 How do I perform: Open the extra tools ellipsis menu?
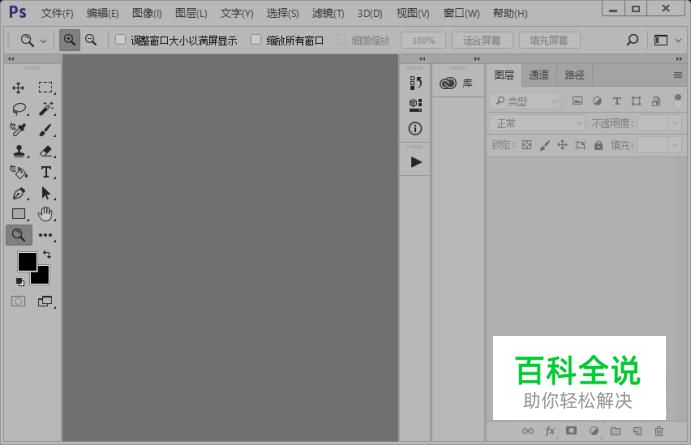click(x=45, y=235)
